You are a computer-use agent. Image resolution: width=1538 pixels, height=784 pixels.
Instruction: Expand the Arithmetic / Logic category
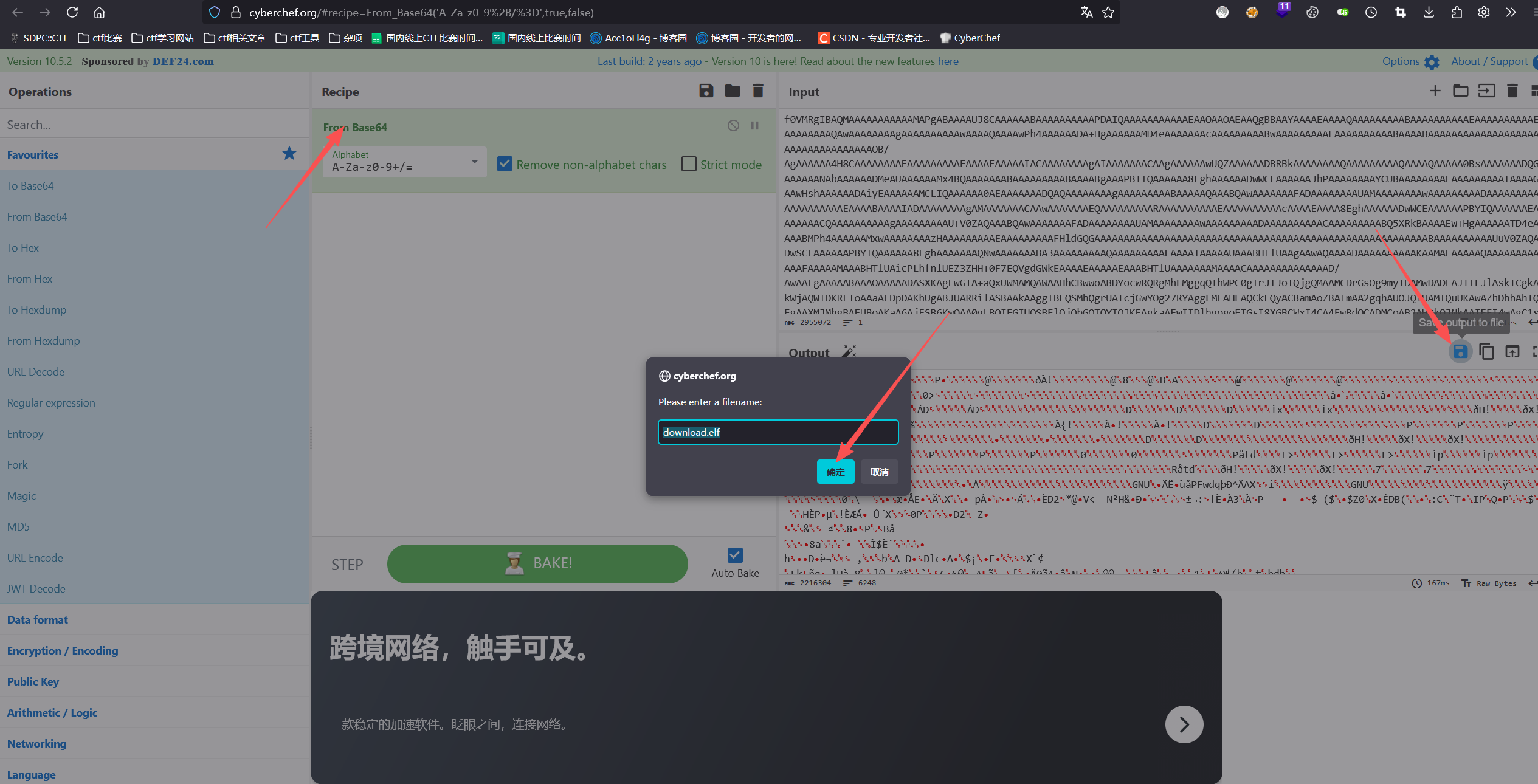[52, 712]
